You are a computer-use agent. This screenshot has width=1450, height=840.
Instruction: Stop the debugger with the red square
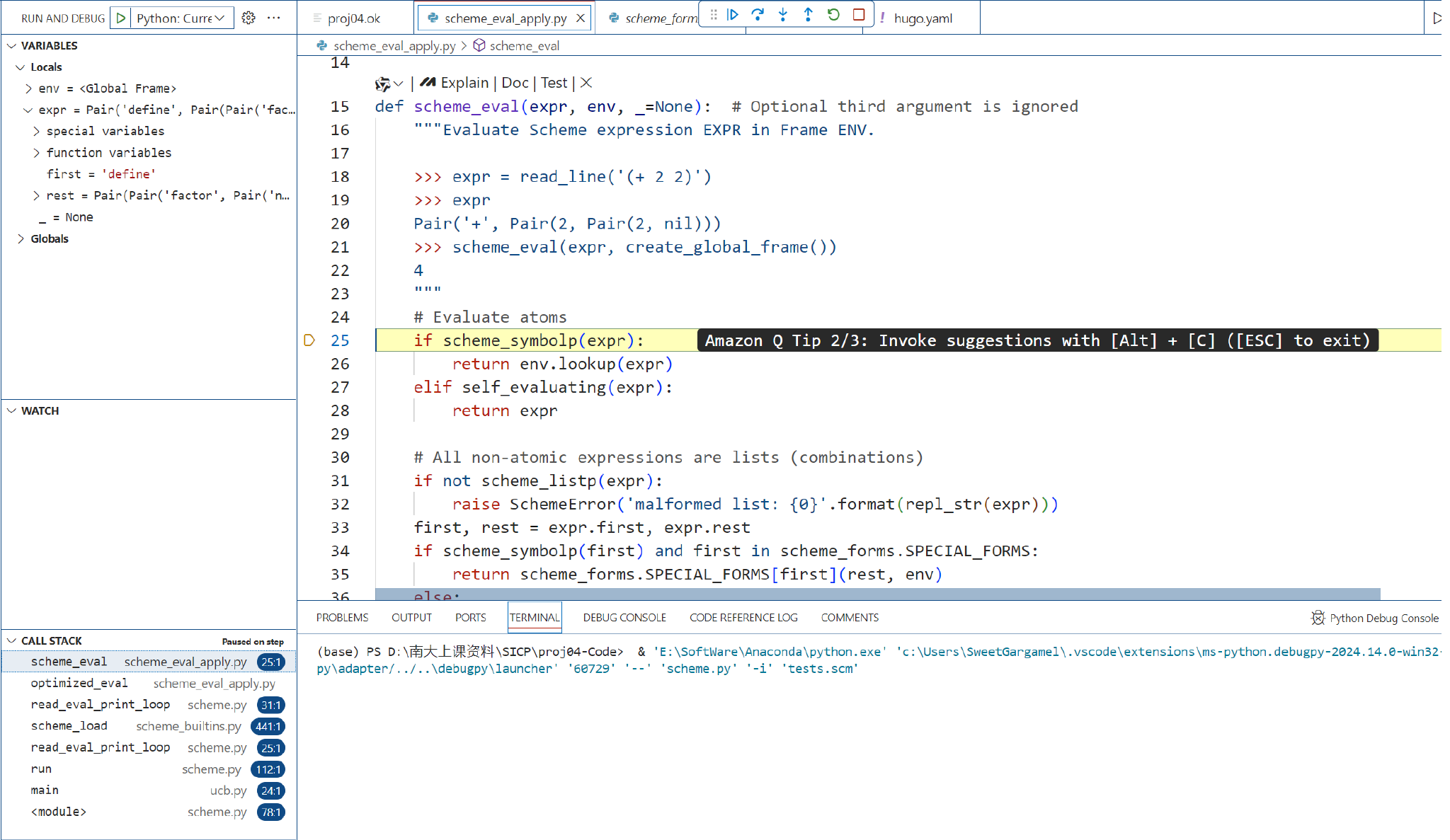(x=859, y=15)
